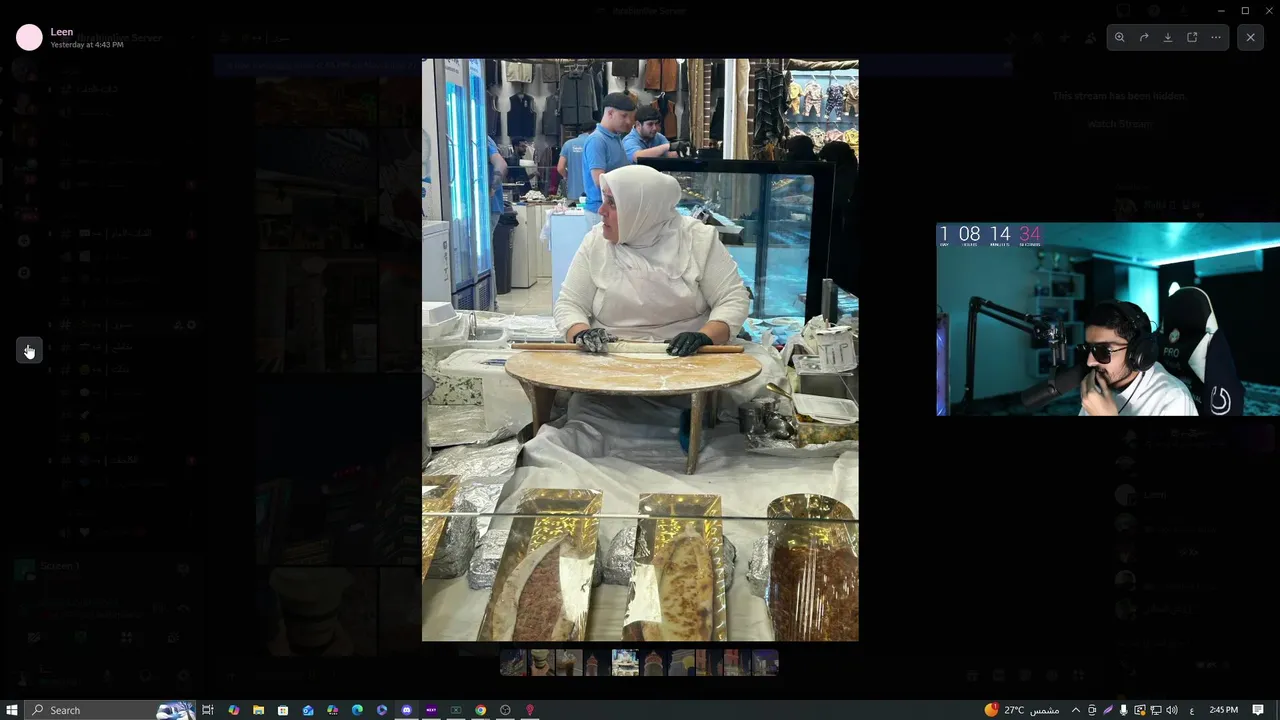Close the image viewer with the X button
This screenshot has width=1280, height=720.
1250,37
